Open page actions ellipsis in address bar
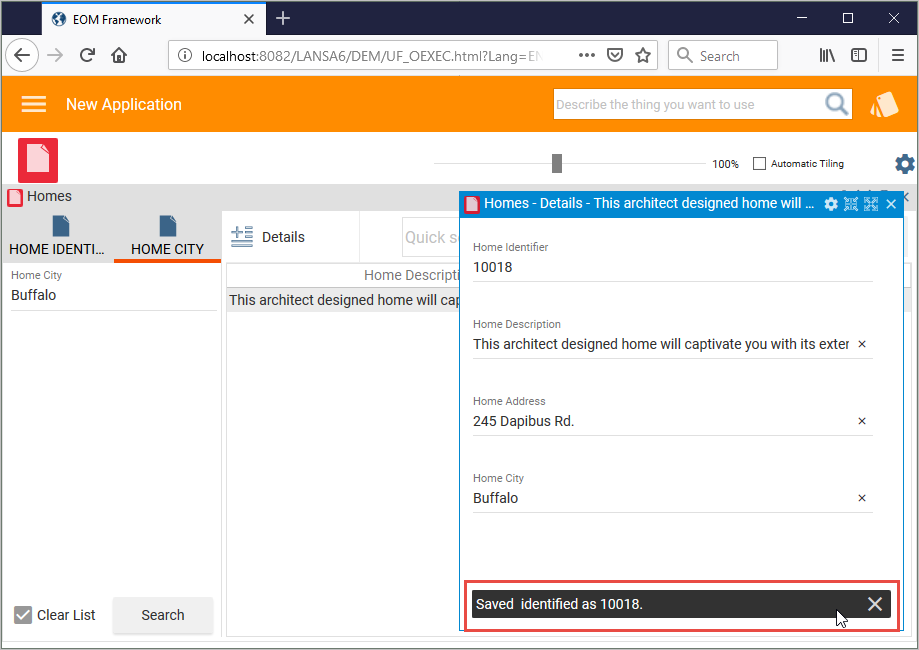This screenshot has height=650, width=919. tap(586, 55)
